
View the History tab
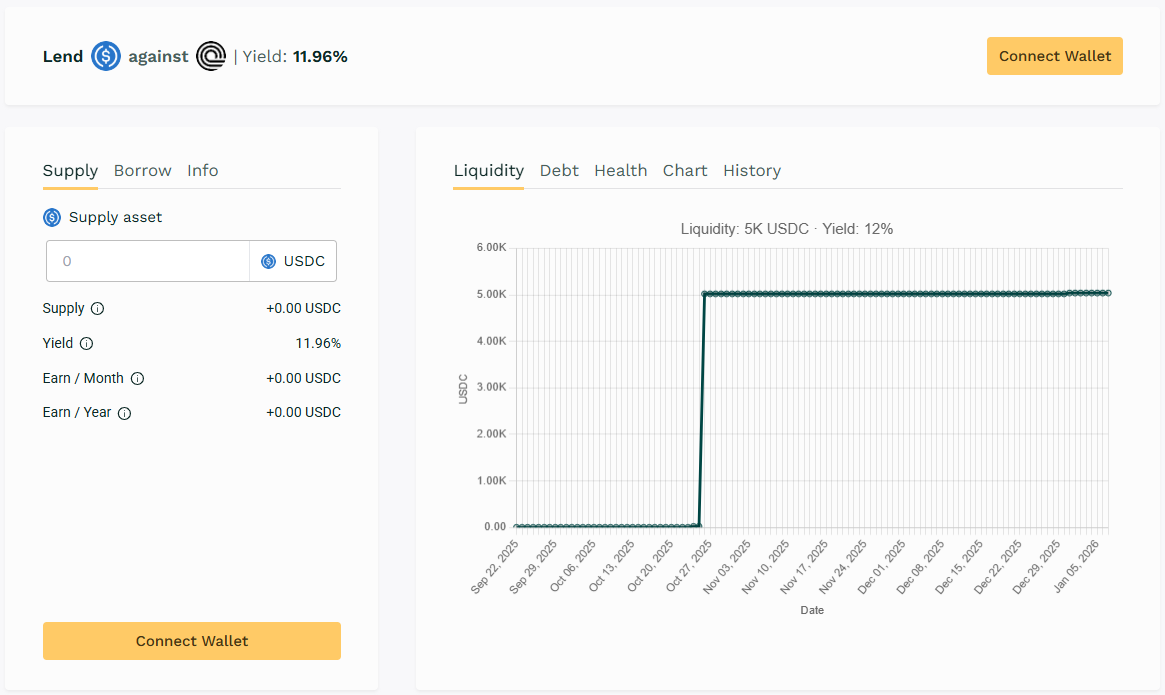(752, 171)
